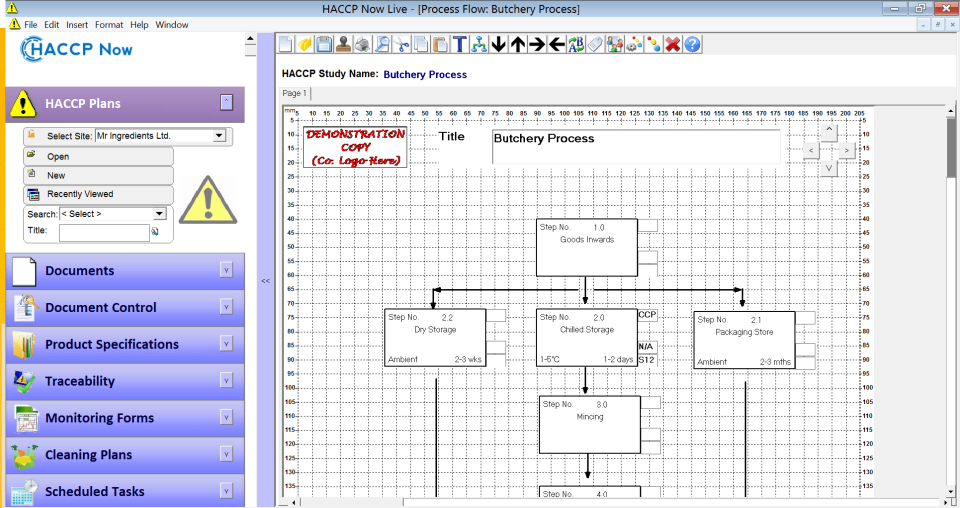960x508 pixels.
Task: Click the Traceability checkmark icon
Action: click(x=24, y=381)
